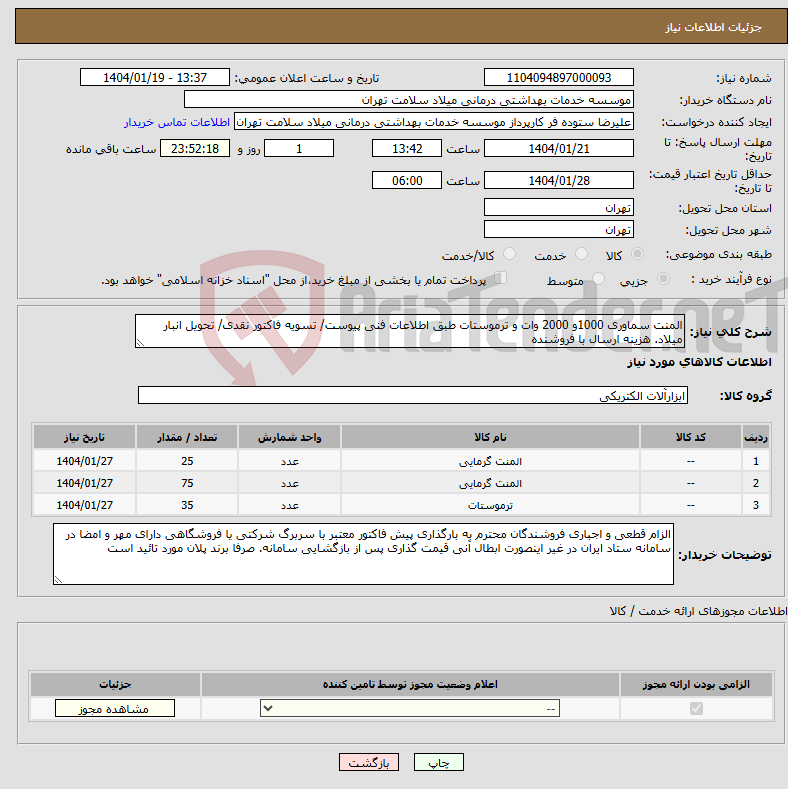
Task: Click quantity cell 25
Action: coord(187,461)
